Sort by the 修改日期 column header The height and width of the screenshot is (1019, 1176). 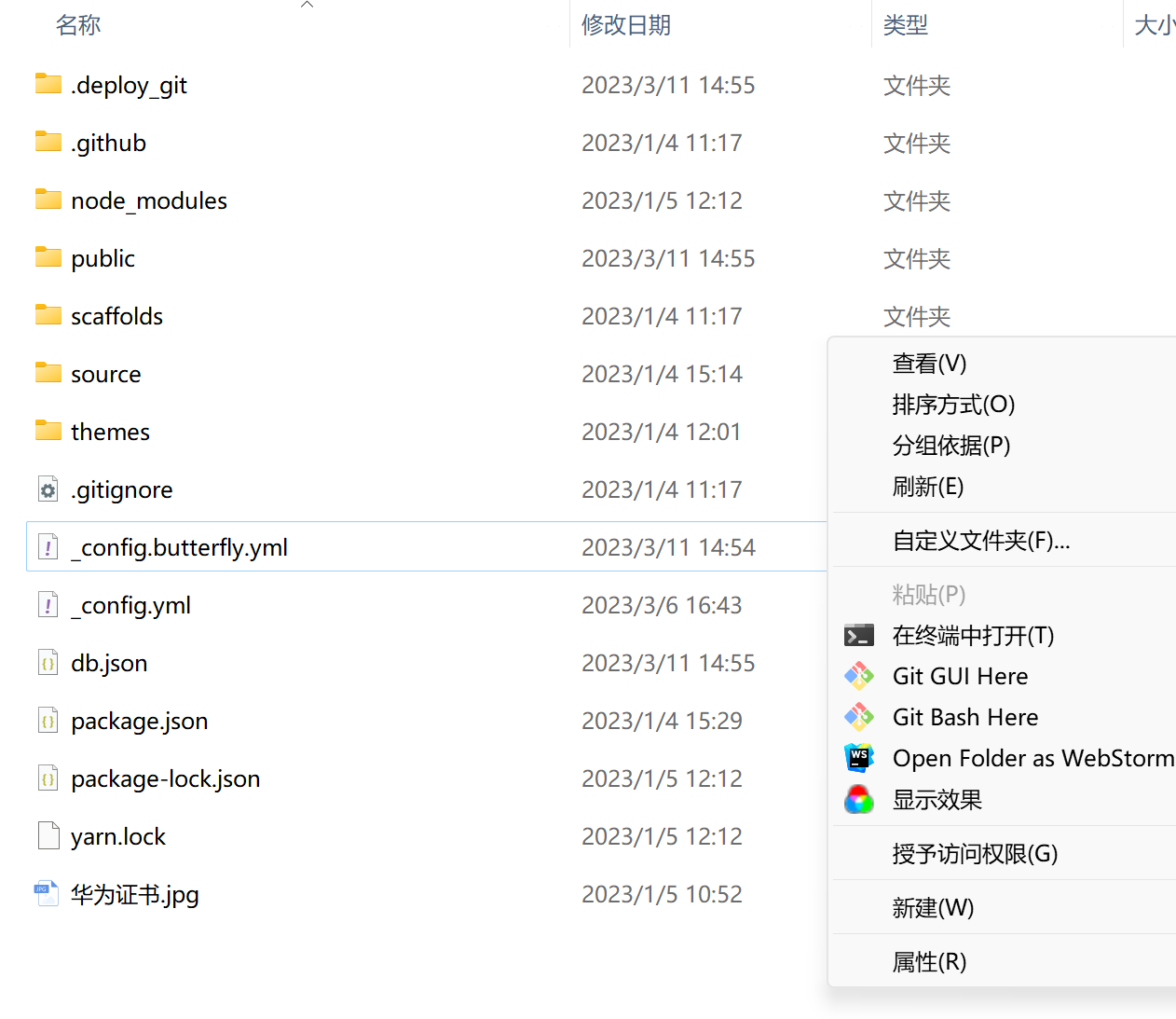click(x=626, y=25)
